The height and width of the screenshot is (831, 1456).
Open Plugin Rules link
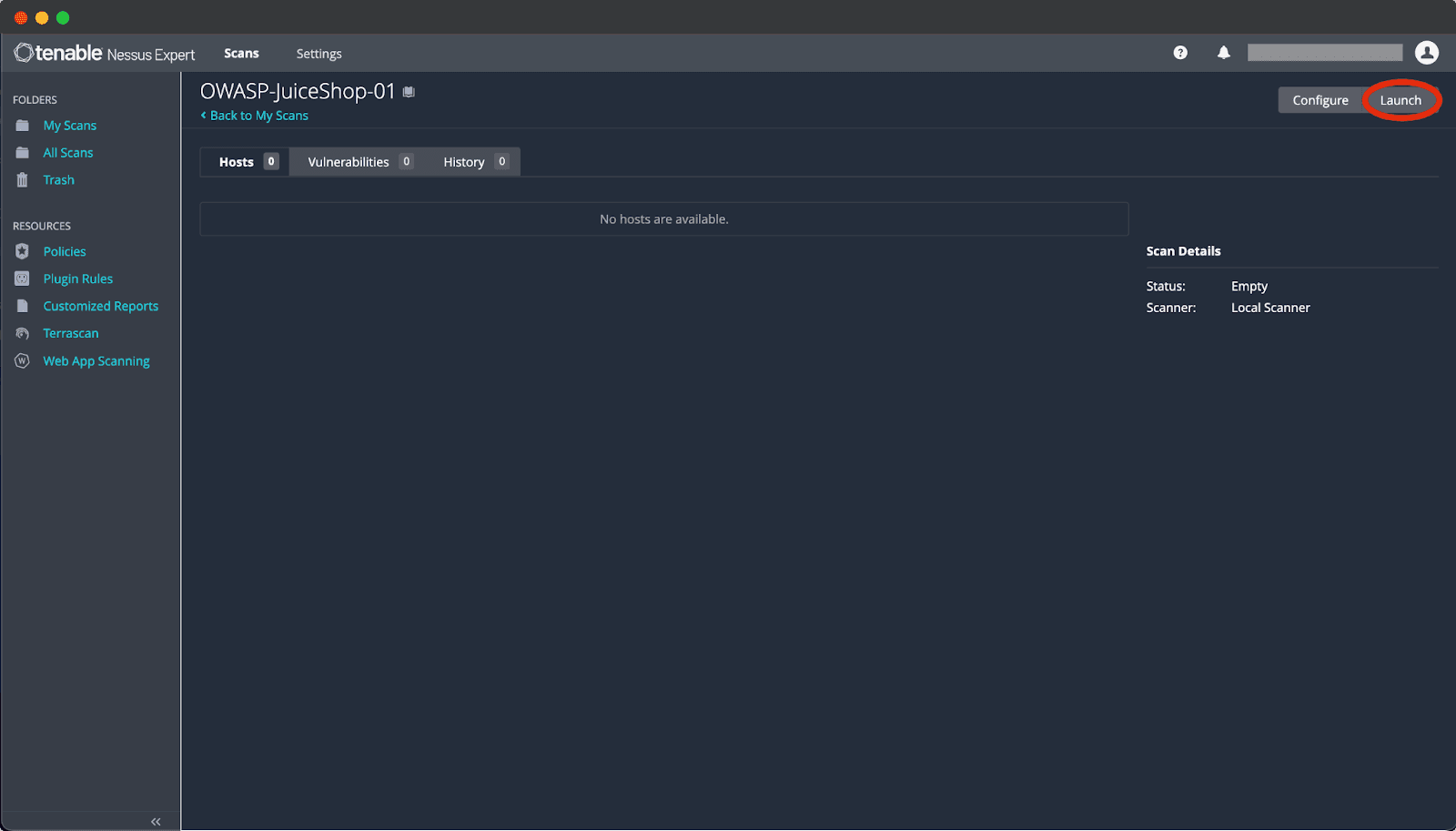tap(78, 279)
